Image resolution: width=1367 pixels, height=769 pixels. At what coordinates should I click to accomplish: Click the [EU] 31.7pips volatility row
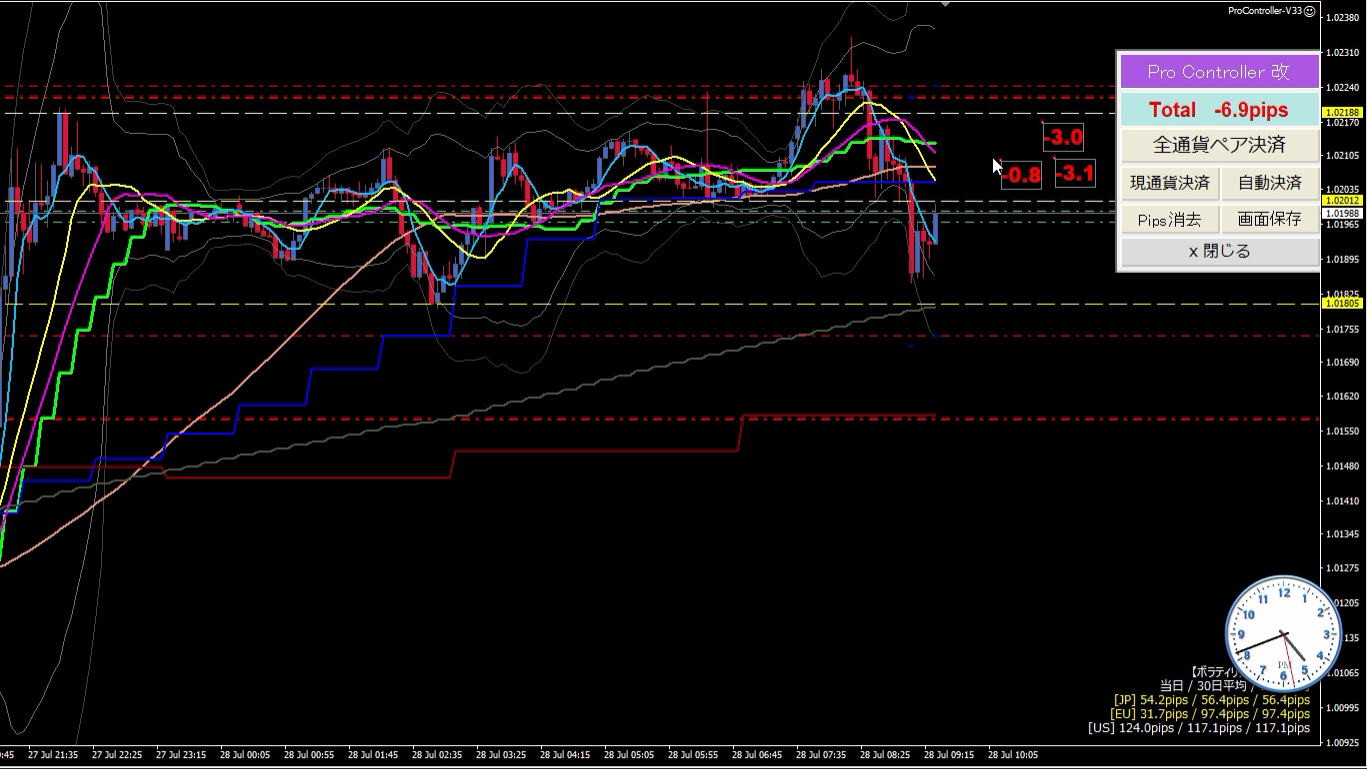pyautogui.click(x=1210, y=714)
